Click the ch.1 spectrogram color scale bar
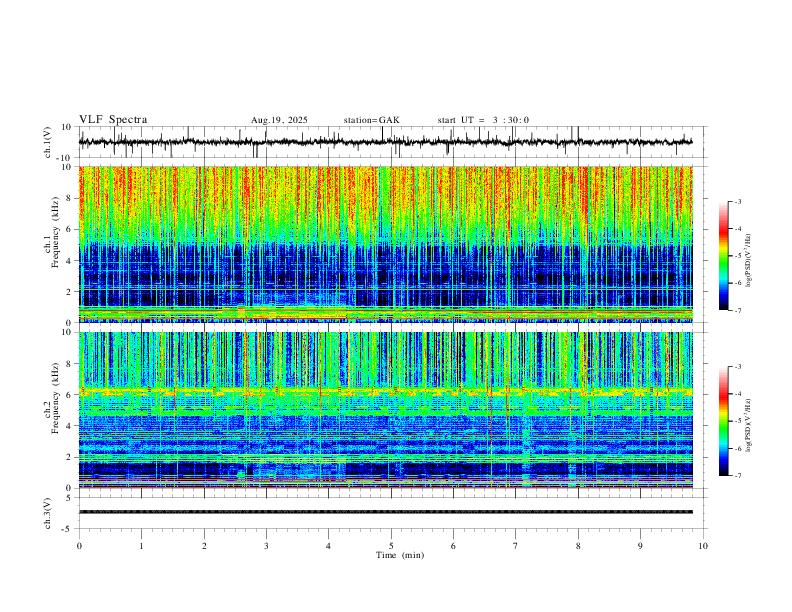792x612 pixels. [x=723, y=256]
